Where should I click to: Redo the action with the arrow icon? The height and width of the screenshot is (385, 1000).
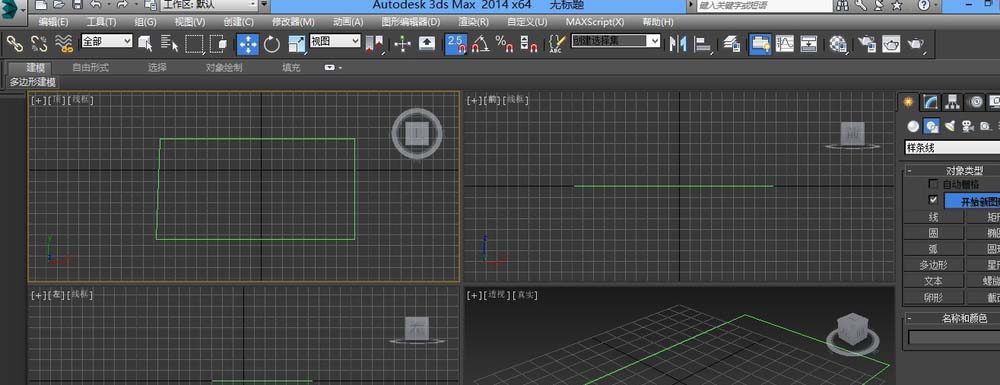(x=122, y=5)
